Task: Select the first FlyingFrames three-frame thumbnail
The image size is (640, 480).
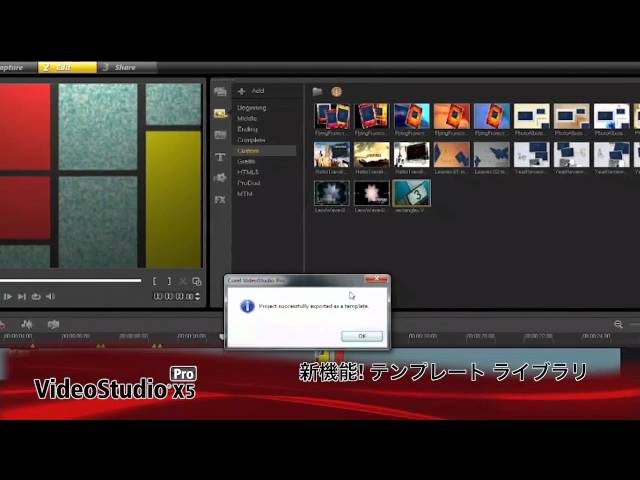Action: 332,116
